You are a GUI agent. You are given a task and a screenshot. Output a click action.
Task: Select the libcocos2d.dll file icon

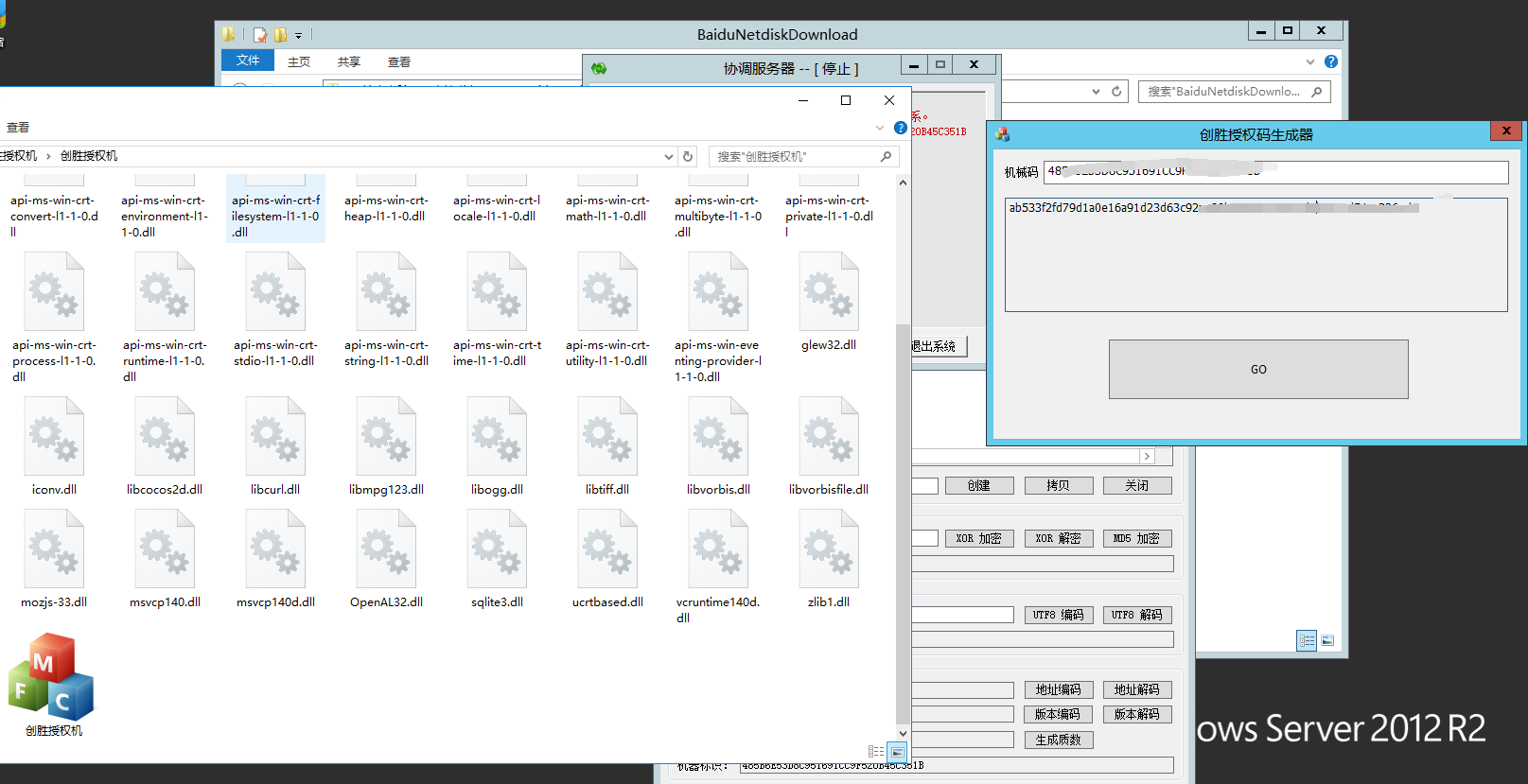(165, 438)
